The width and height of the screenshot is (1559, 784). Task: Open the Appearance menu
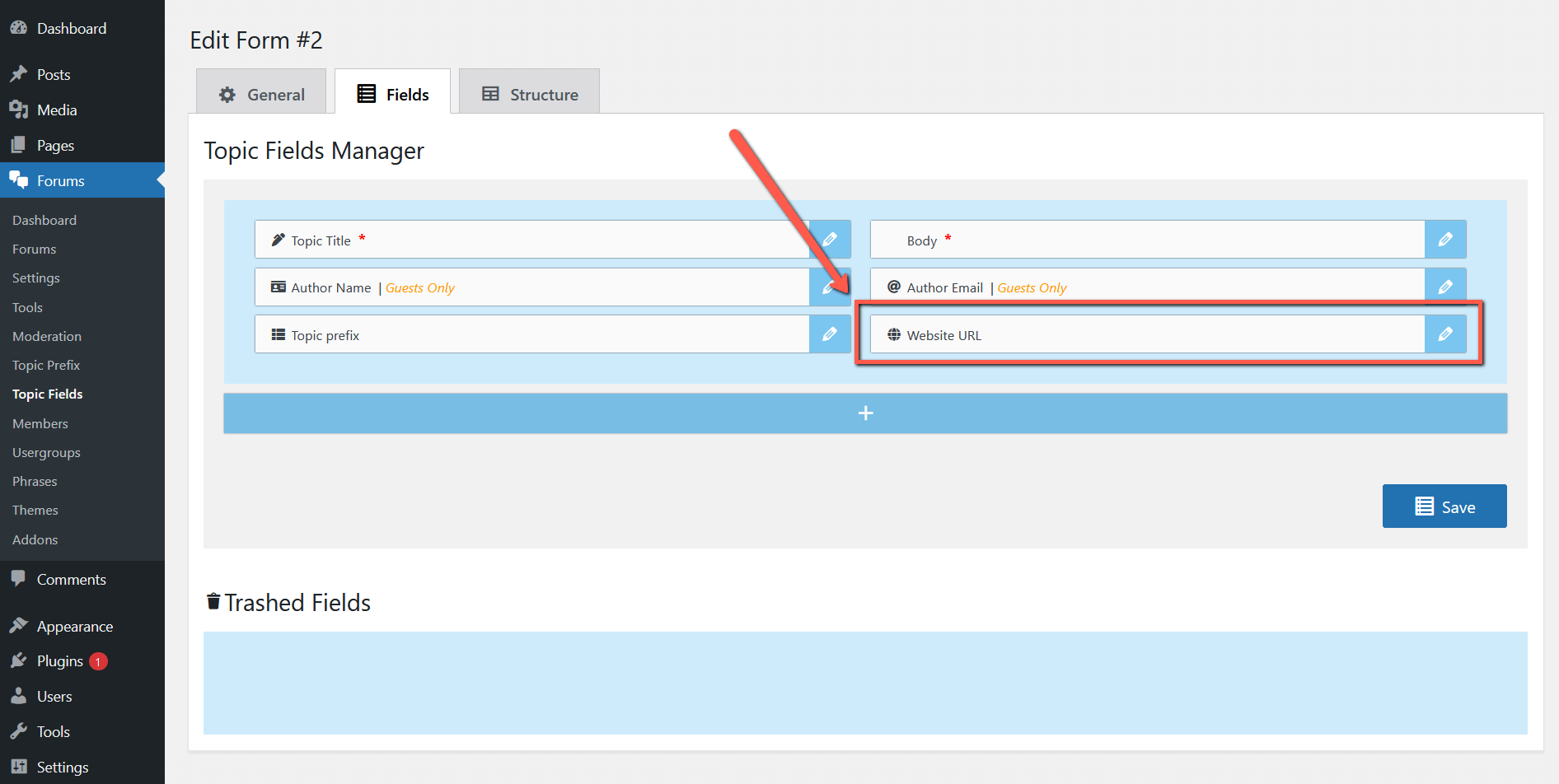point(74,627)
